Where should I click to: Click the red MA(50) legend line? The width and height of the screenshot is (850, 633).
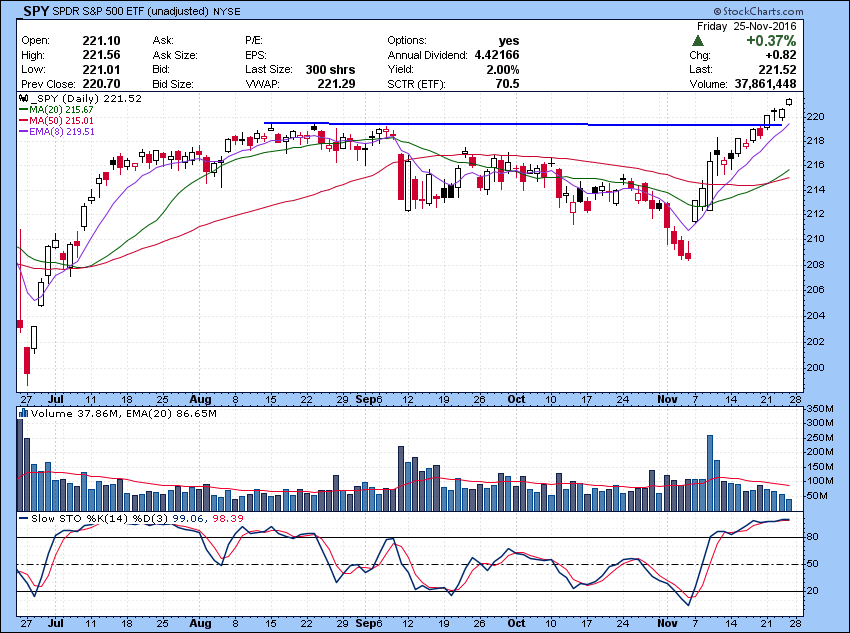pos(23,120)
